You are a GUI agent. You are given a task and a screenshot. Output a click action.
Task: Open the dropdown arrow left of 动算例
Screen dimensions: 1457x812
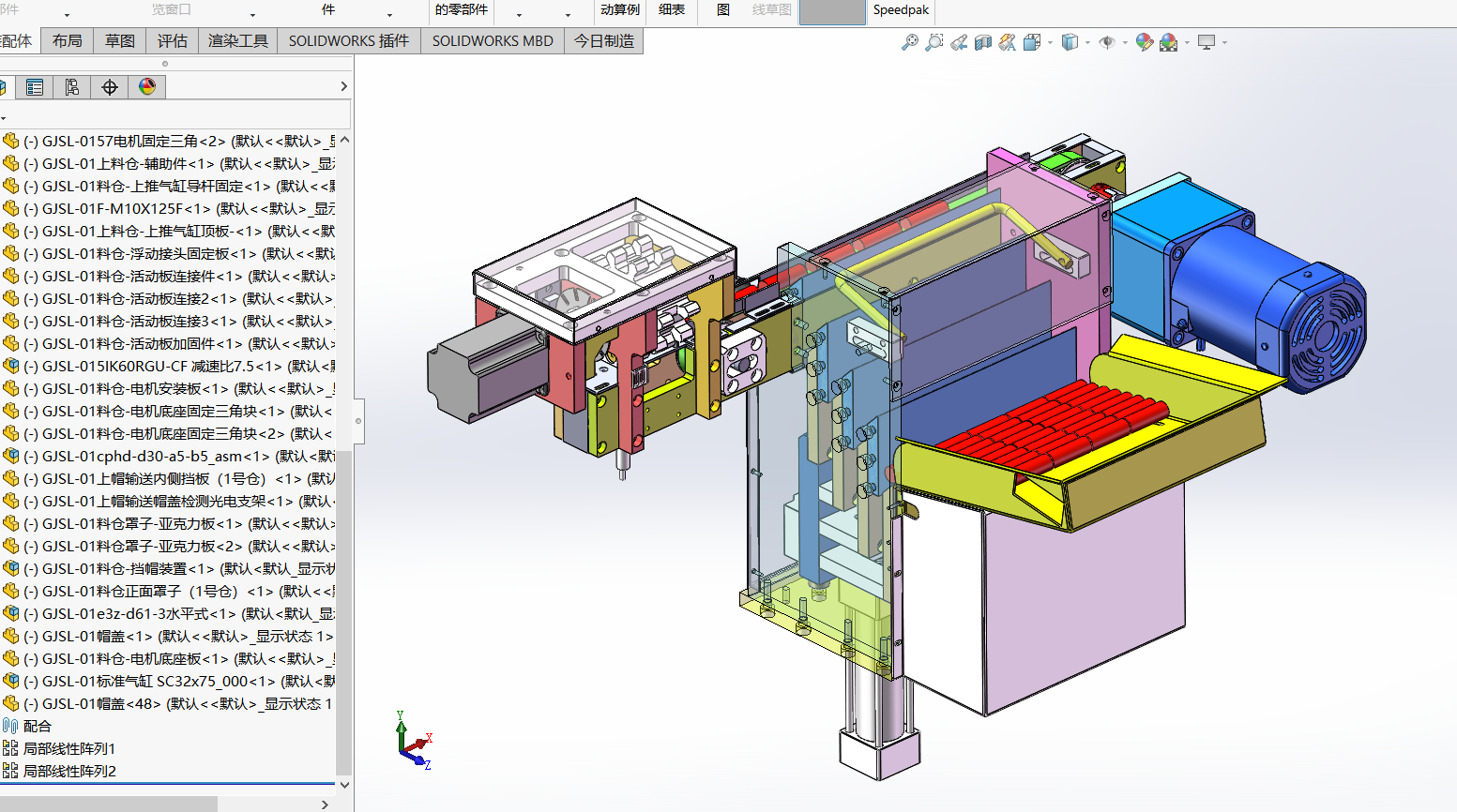pos(568,15)
